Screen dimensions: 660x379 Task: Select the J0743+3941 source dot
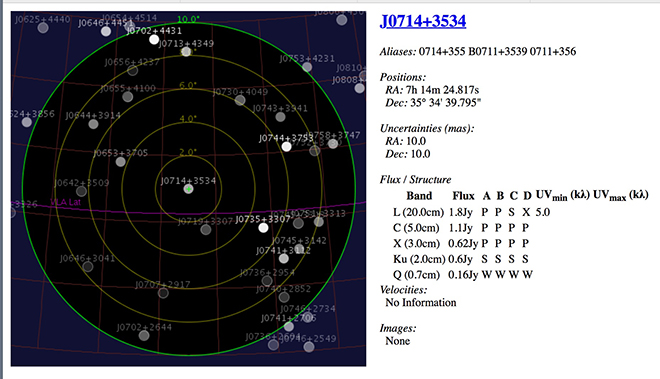point(280,117)
